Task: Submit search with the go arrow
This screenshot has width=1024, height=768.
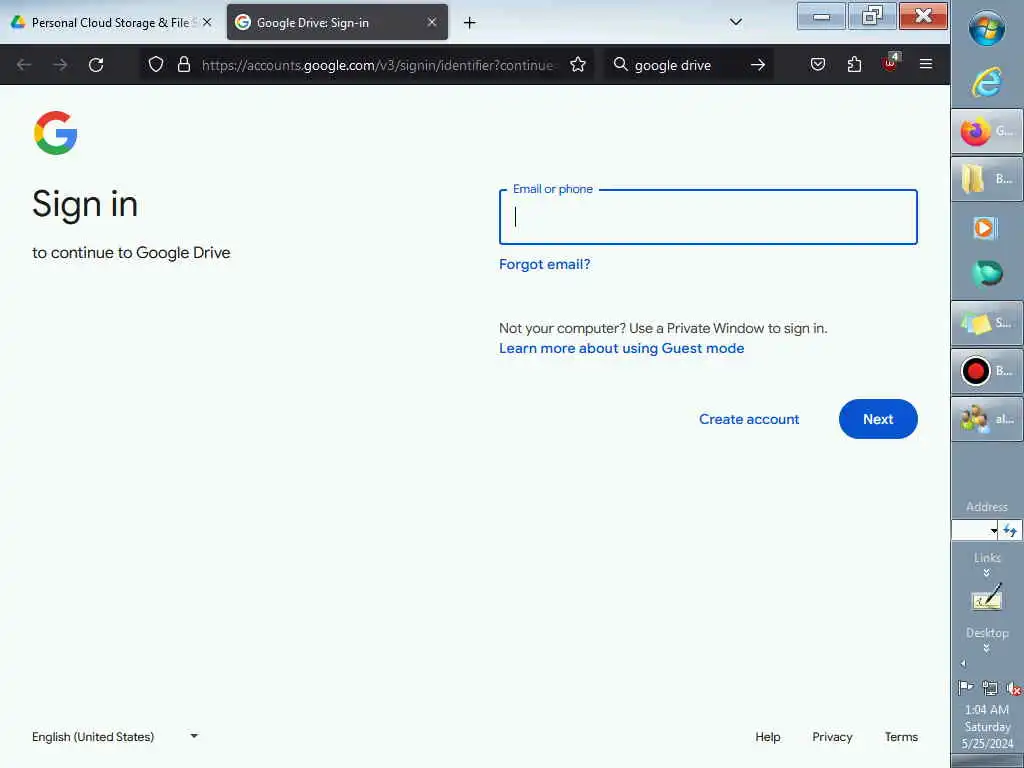Action: 758,65
